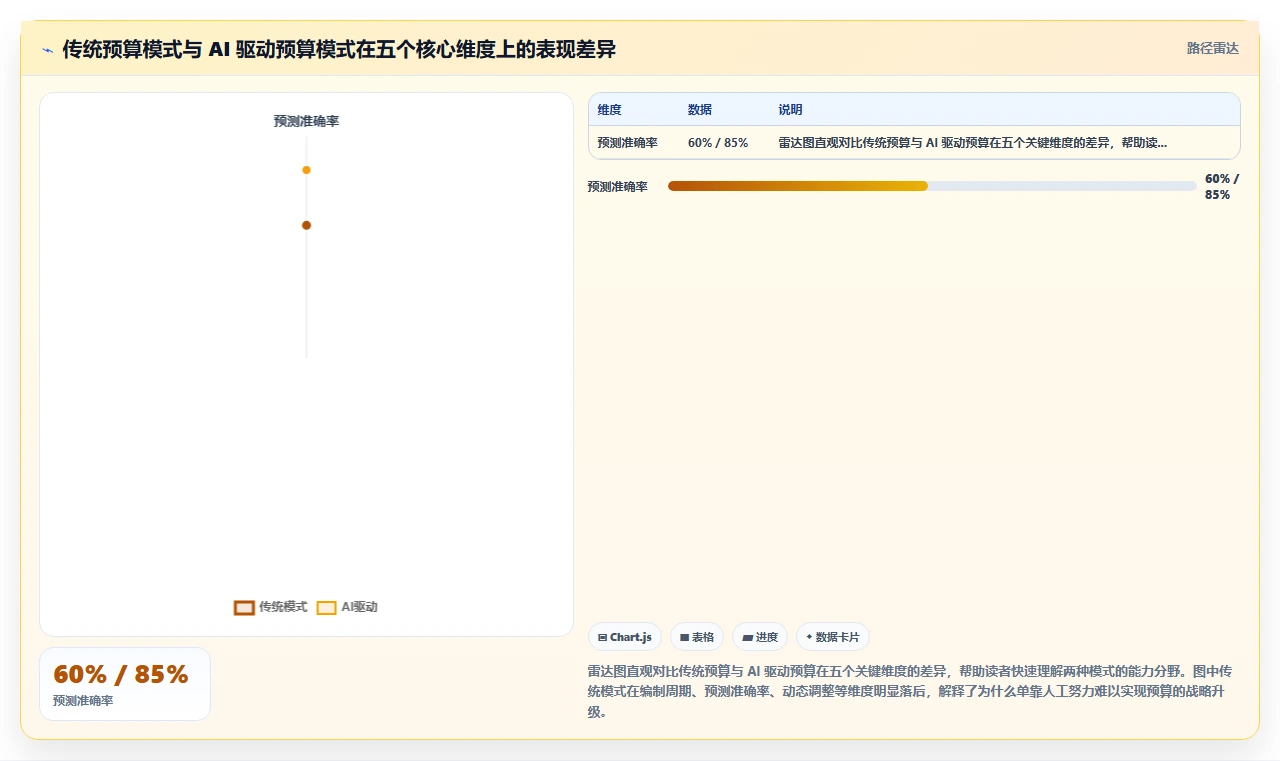Click the 数据 column header
This screenshot has width=1280, height=761.
700,110
